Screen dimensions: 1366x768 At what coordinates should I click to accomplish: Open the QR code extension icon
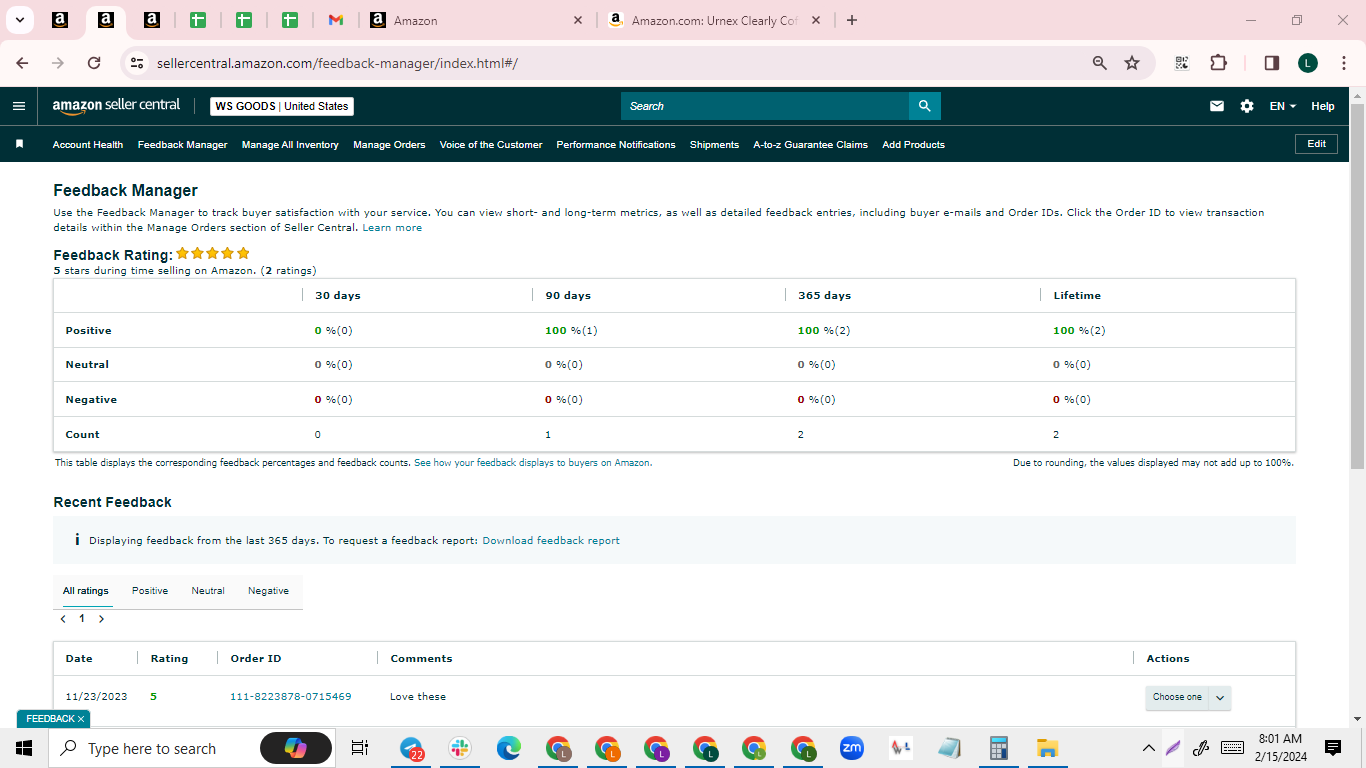point(1182,63)
